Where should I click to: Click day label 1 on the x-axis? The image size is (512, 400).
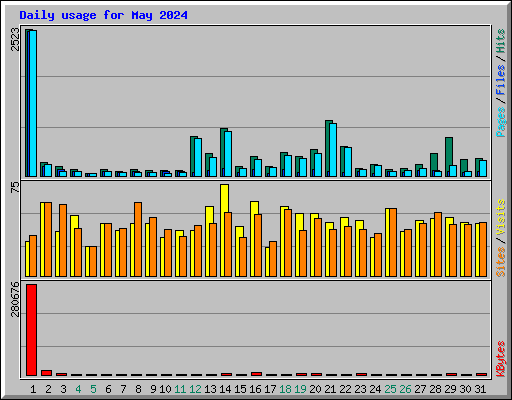point(33,389)
